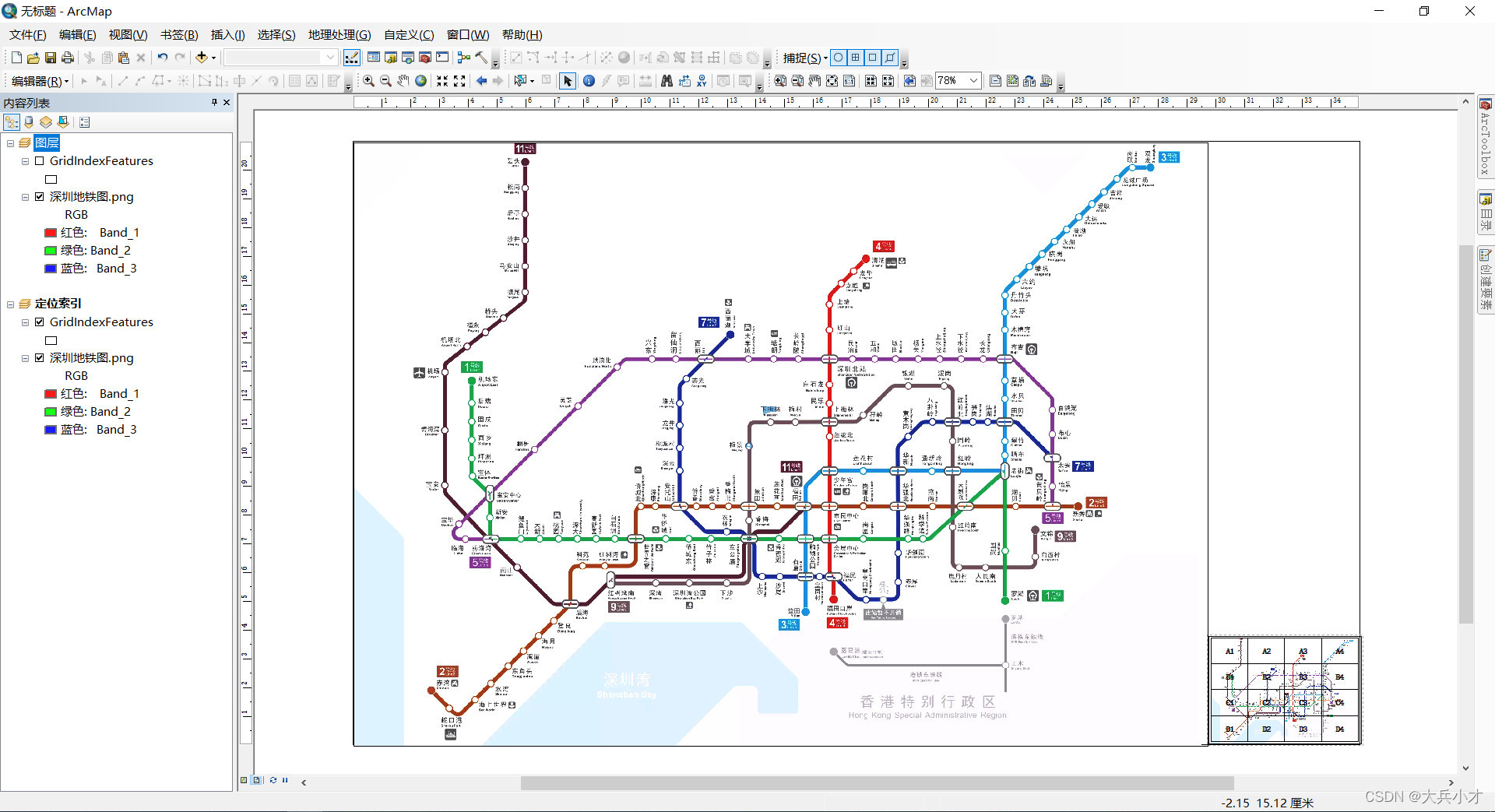The height and width of the screenshot is (812, 1495).
Task: Open the Table of Contents window icon
Action: 374,58
